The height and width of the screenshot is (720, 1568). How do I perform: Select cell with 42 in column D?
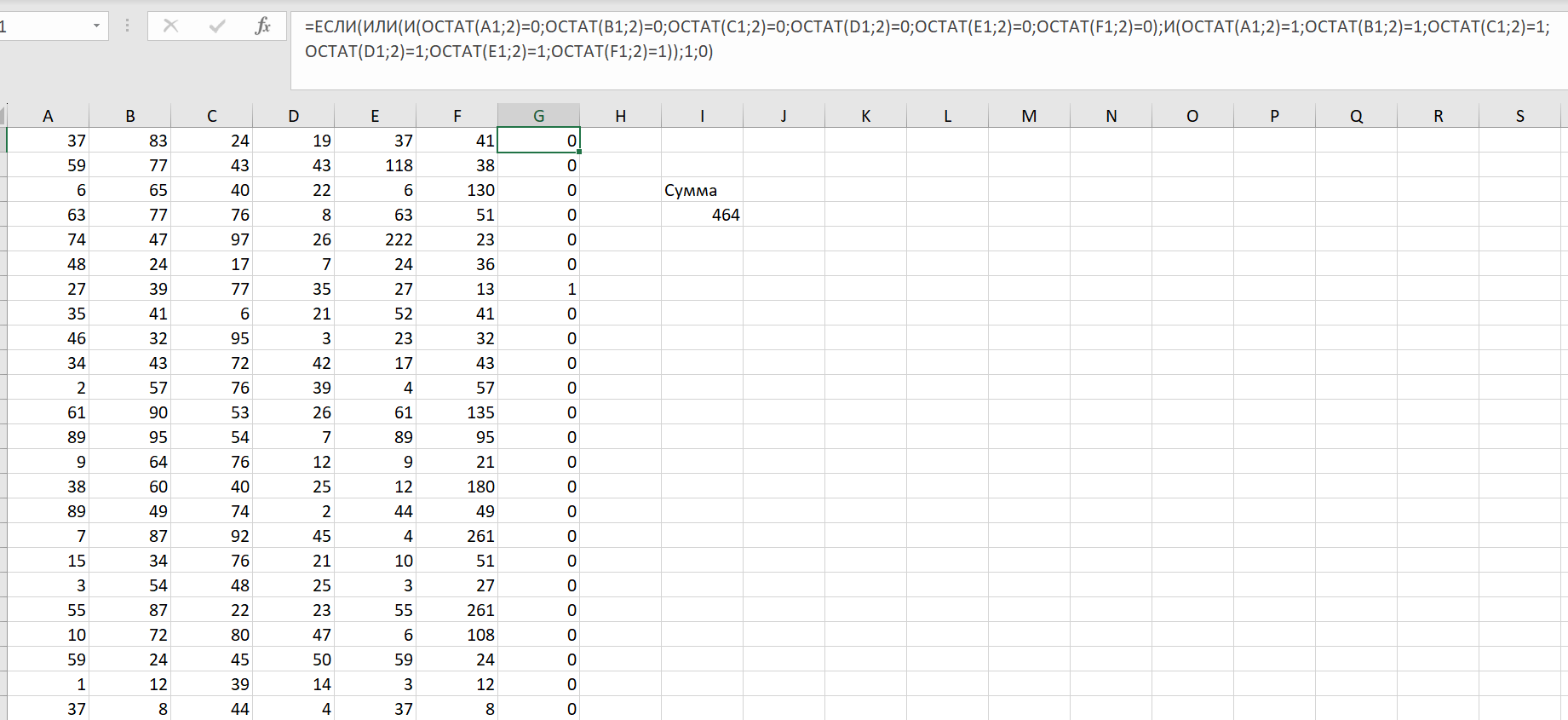coord(293,363)
